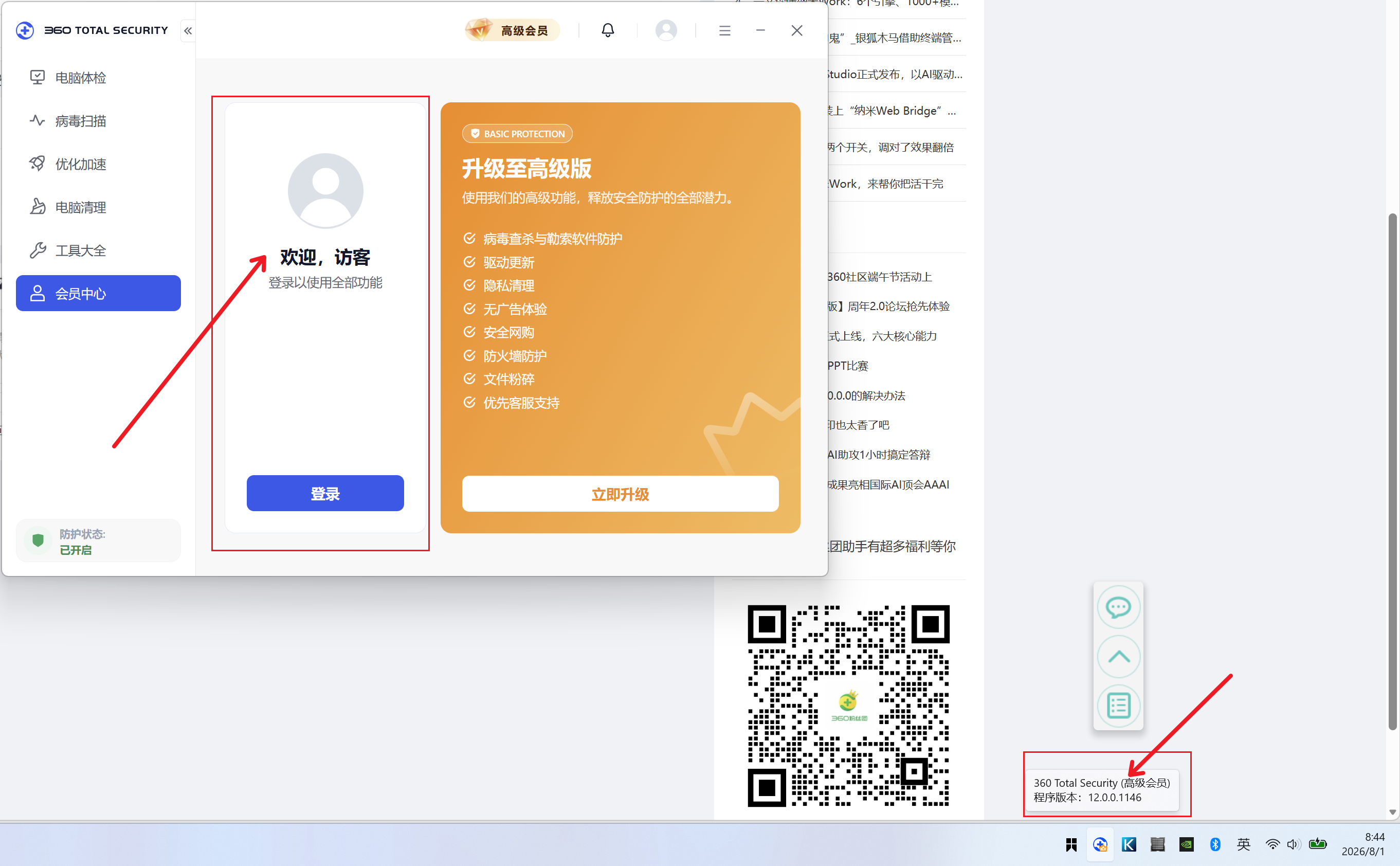Open the 电脑清理 section
The width and height of the screenshot is (1400, 866).
pos(99,207)
